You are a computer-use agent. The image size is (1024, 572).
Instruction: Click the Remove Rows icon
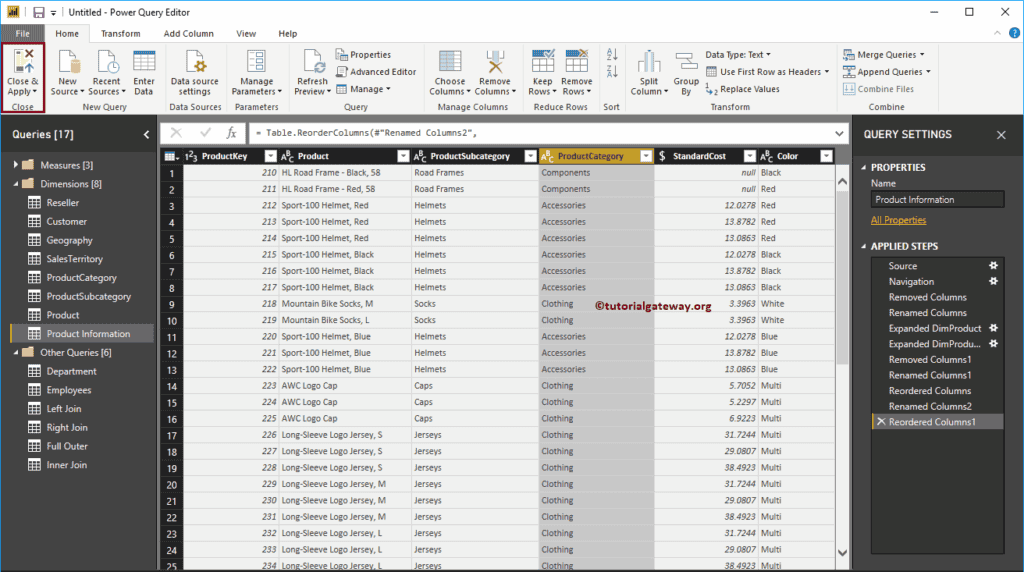point(576,62)
